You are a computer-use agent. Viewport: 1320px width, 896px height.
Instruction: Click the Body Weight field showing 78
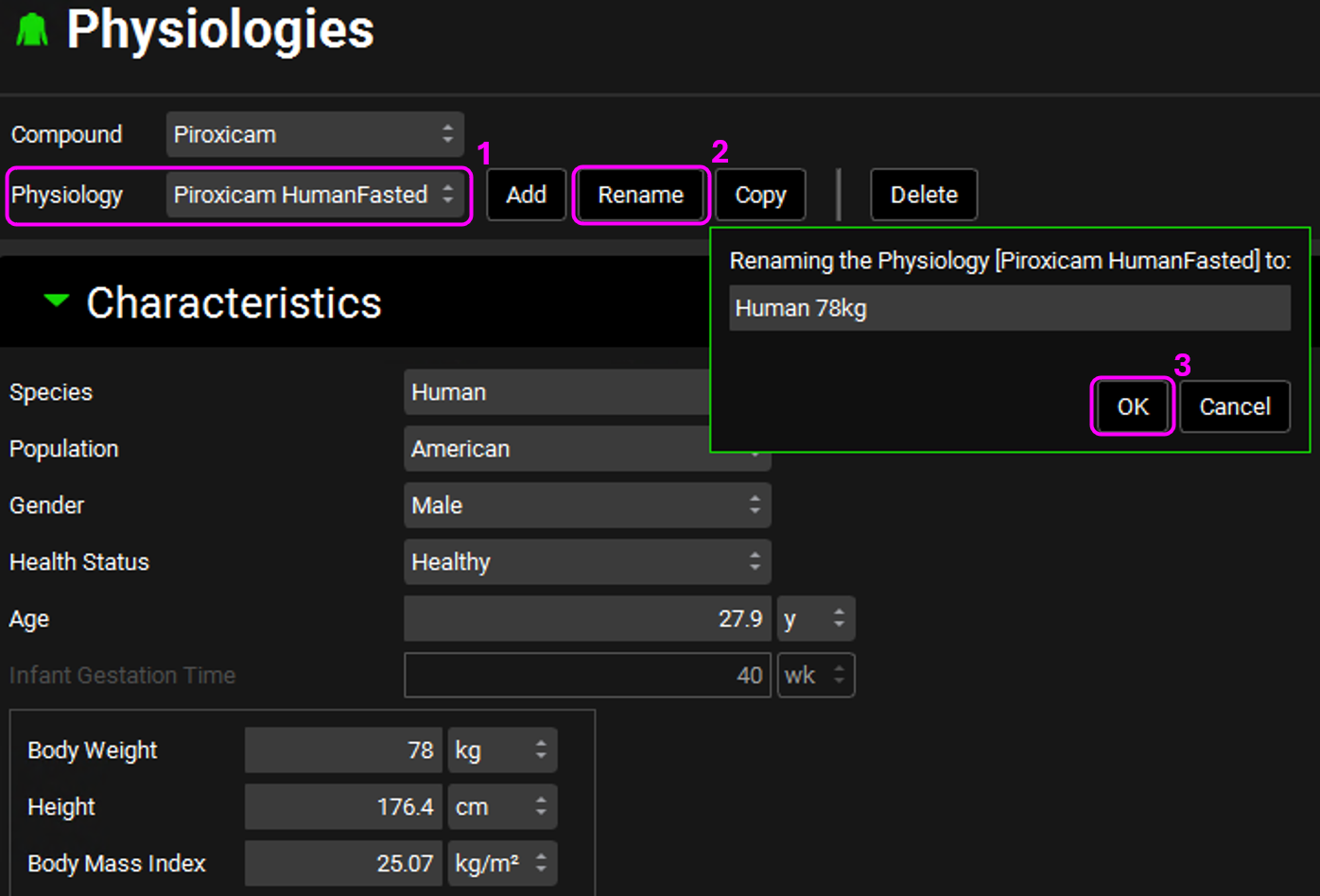[343, 750]
